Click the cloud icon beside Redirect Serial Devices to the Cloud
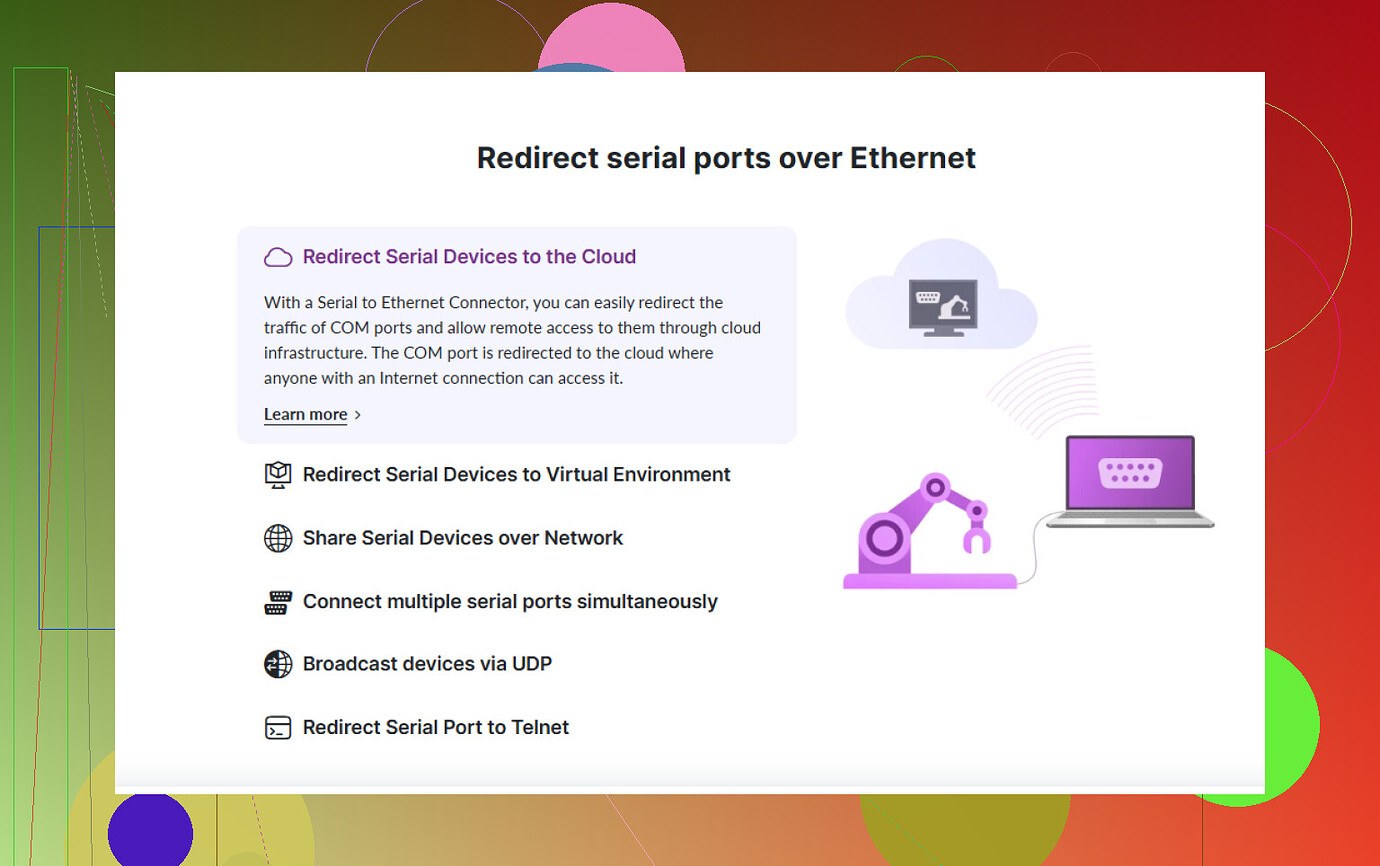 click(x=278, y=257)
